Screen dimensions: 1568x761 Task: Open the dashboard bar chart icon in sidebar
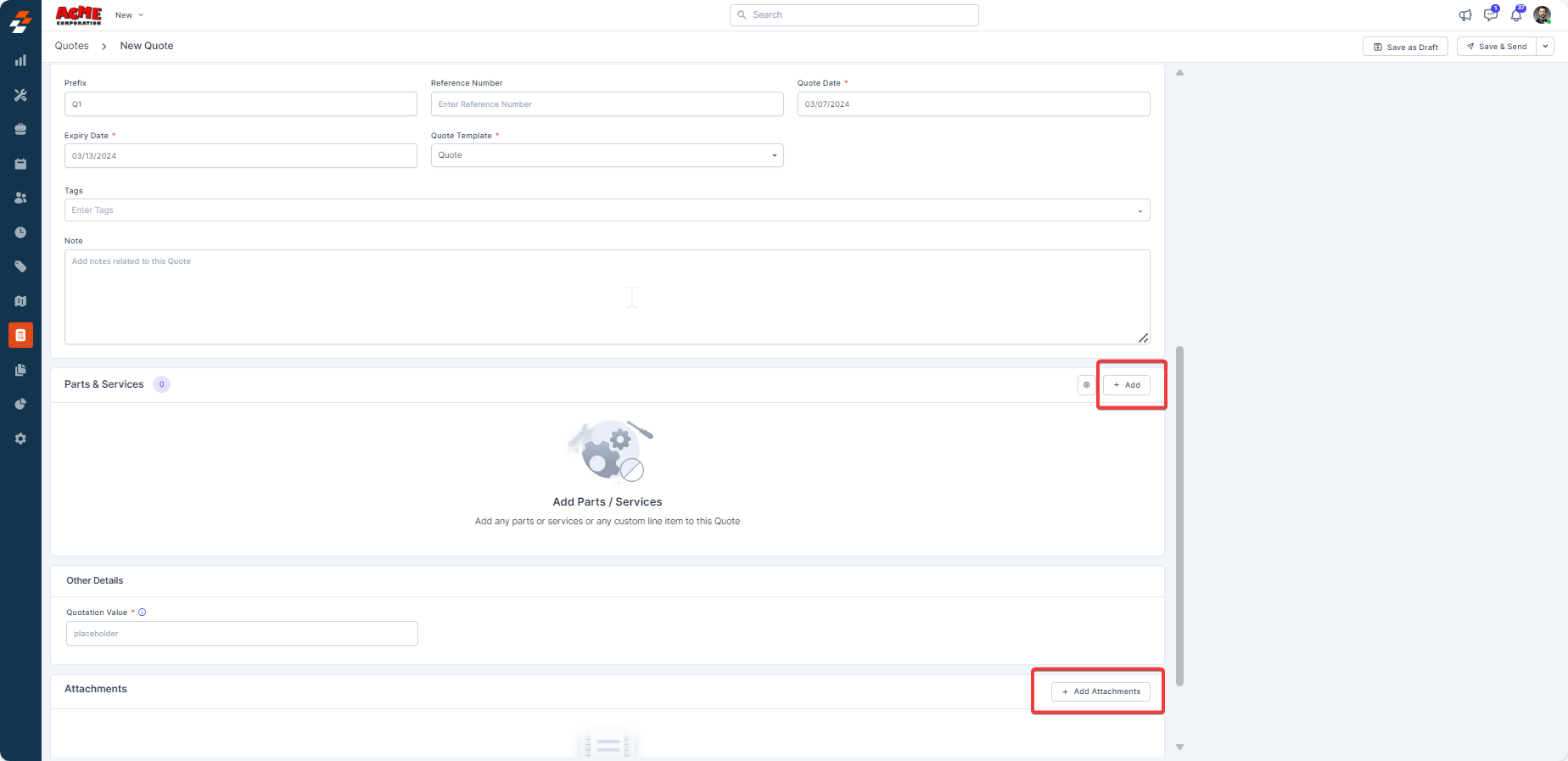pos(20,60)
